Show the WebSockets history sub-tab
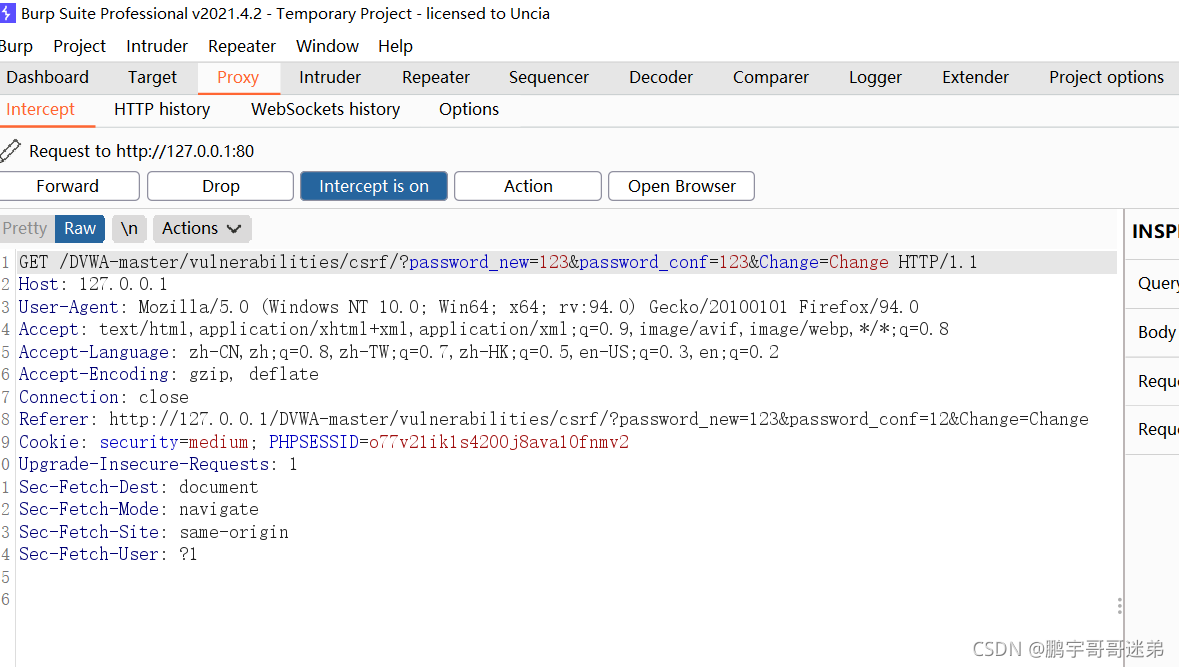The height and width of the screenshot is (667, 1179). (326, 110)
